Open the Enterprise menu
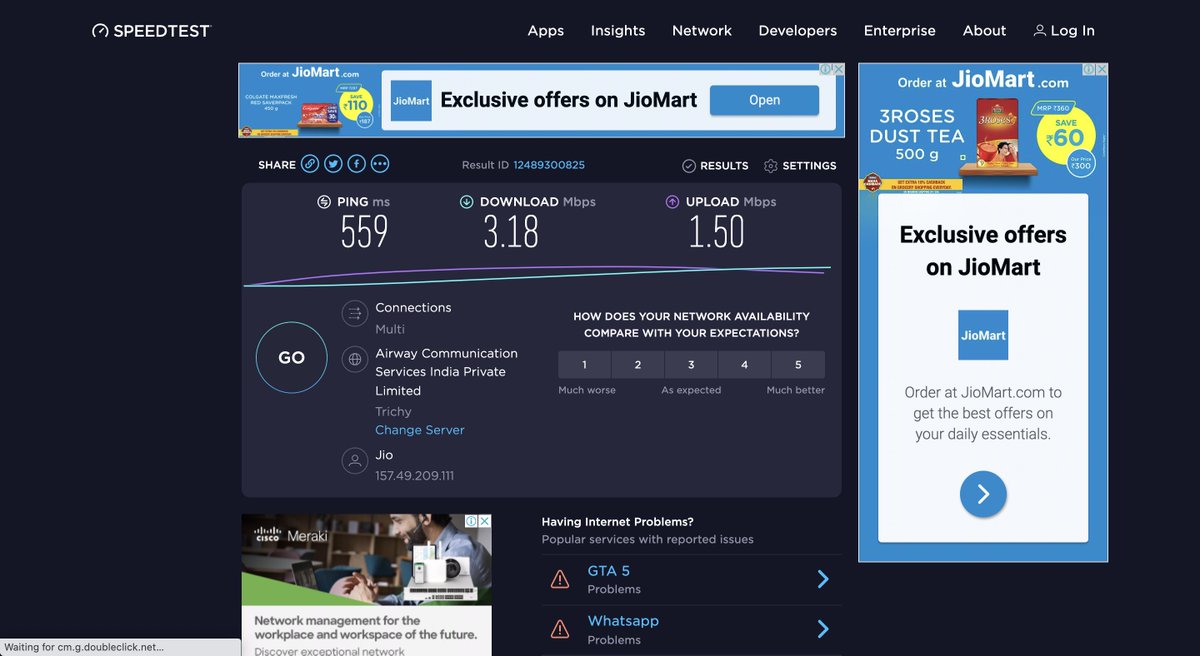Image resolution: width=1200 pixels, height=656 pixels. pyautogui.click(x=900, y=31)
